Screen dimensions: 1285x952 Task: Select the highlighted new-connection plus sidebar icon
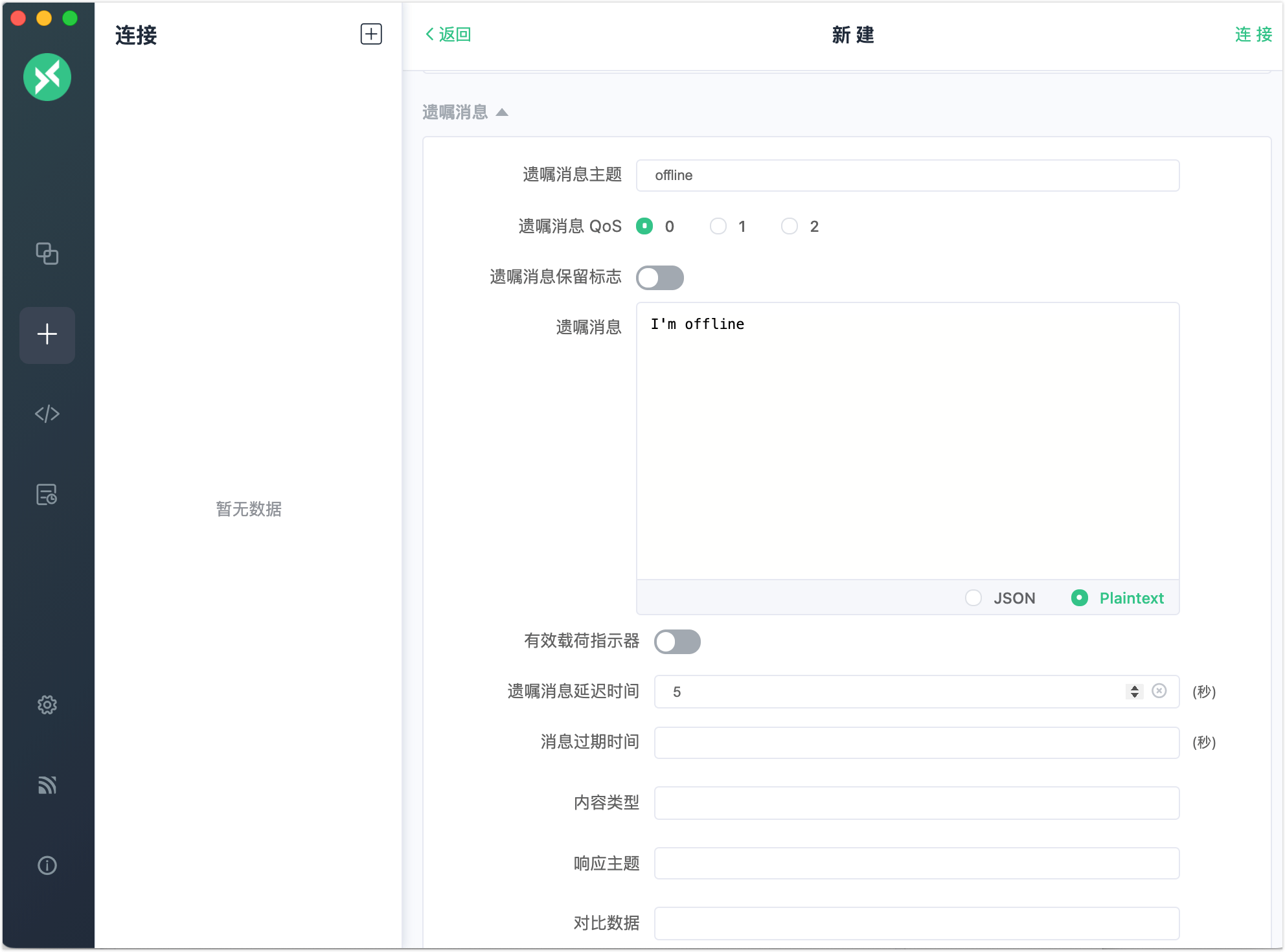pyautogui.click(x=47, y=334)
